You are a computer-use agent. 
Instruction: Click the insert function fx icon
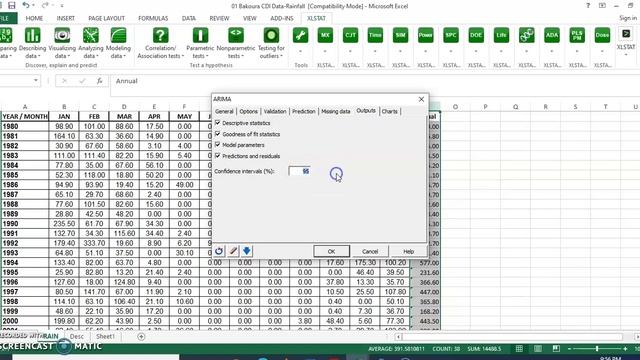99,81
